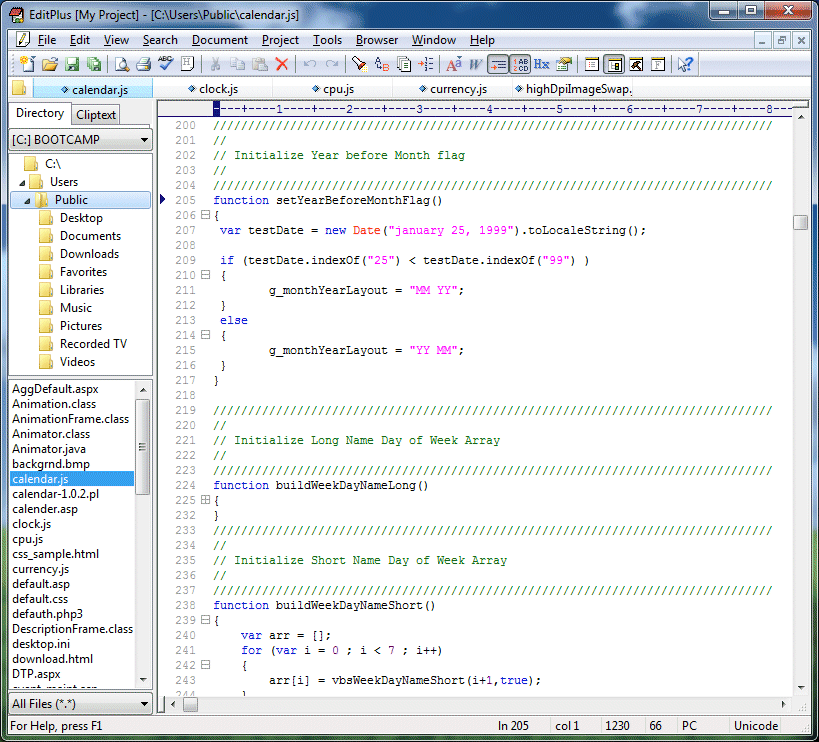
Task: Switch to the Cliptext tab
Action: 95,114
